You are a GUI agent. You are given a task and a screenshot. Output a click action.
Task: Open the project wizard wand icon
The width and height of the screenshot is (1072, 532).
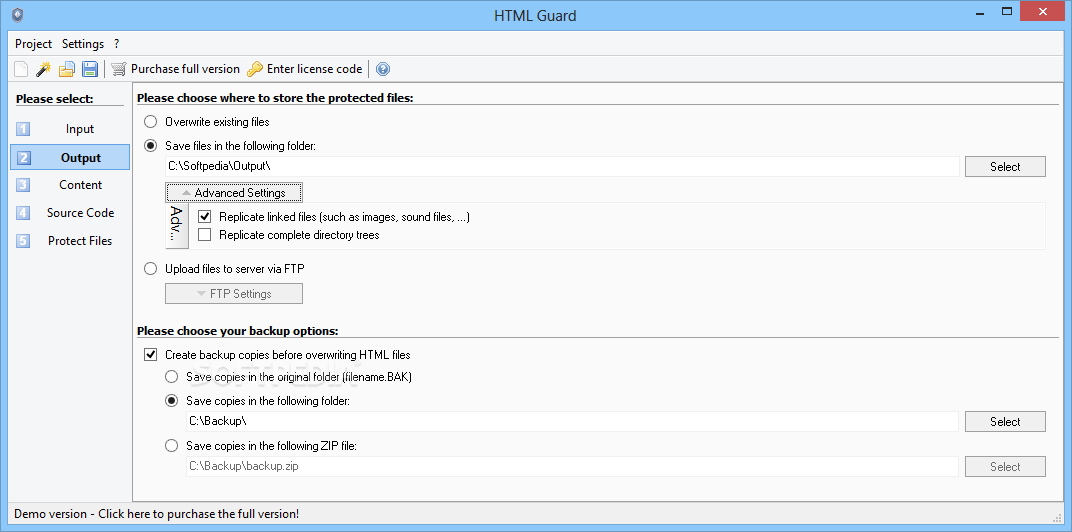coord(44,69)
